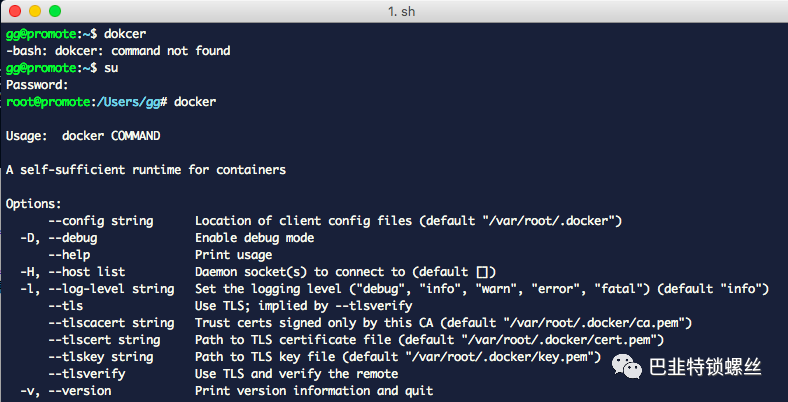Viewport: 788px width, 402px height.
Task: Click the '--tlsverify' option text
Action: coord(86,374)
